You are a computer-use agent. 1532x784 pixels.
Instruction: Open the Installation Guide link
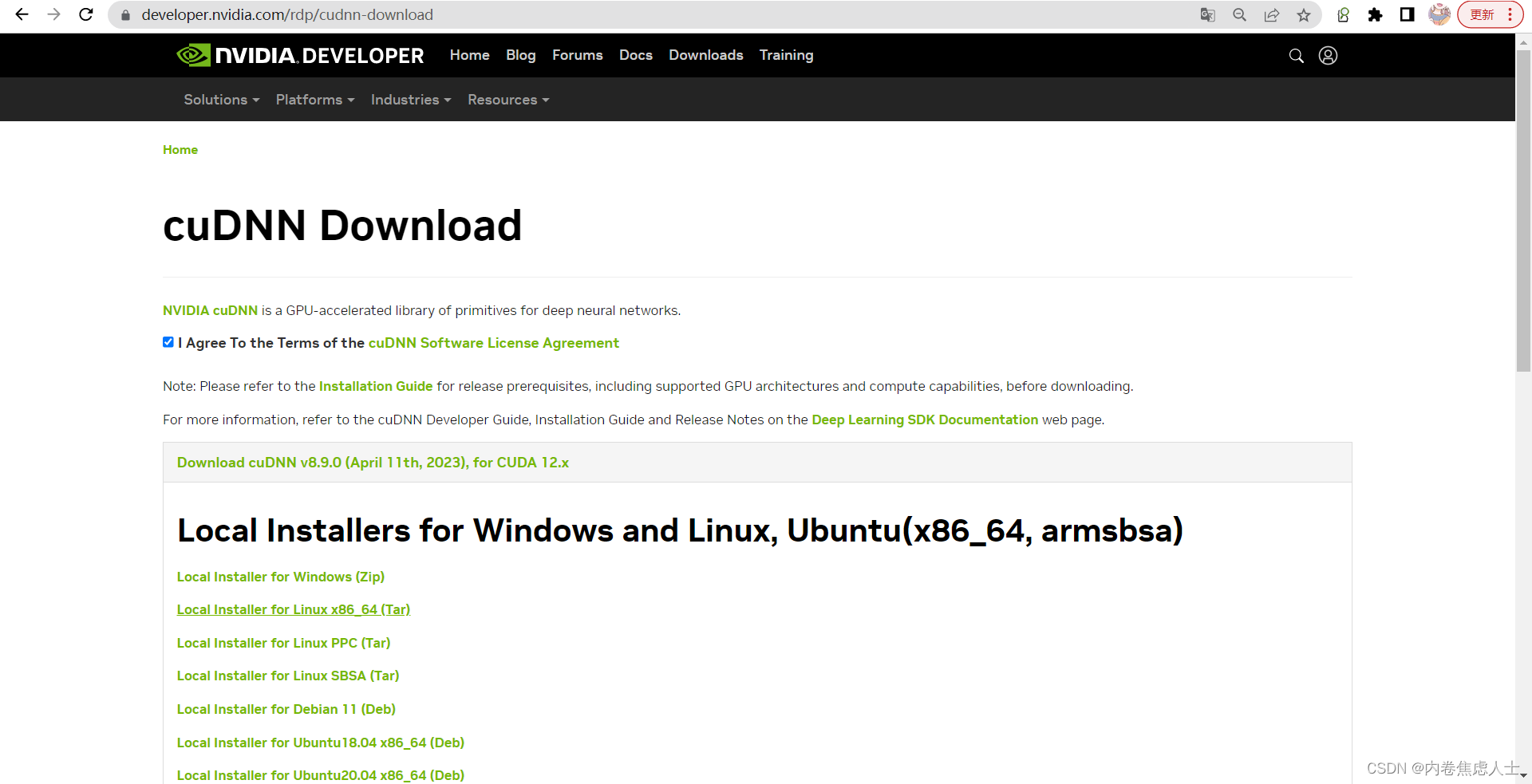[375, 386]
